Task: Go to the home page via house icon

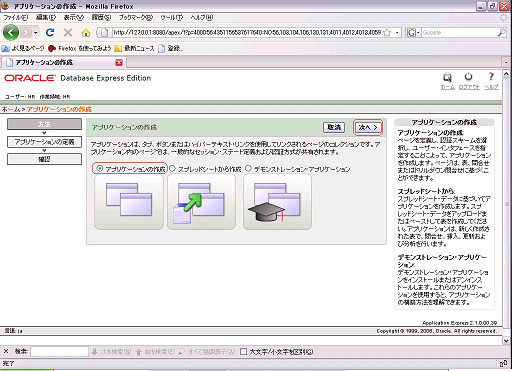Action: tap(86, 33)
